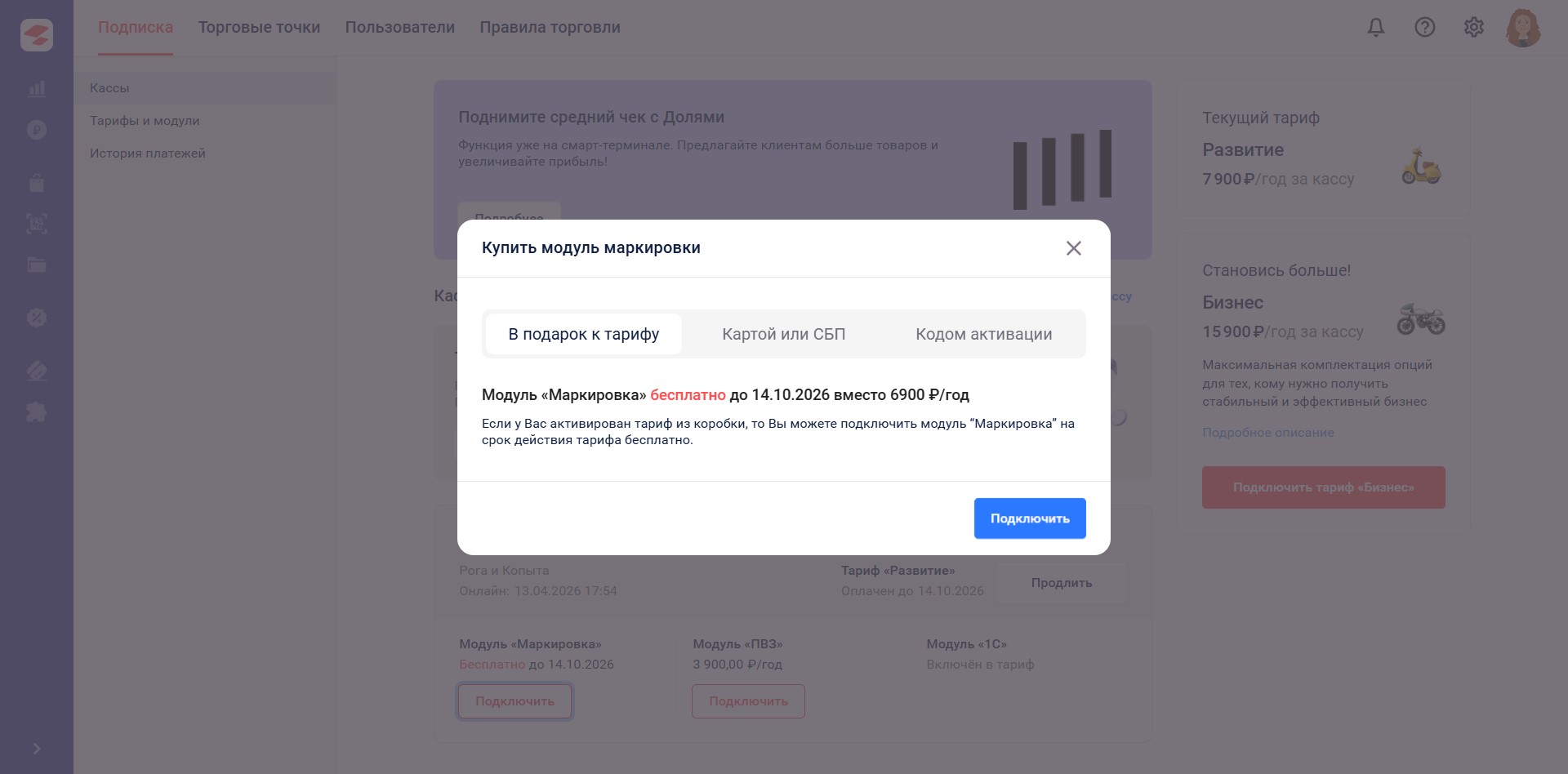Image resolution: width=1568 pixels, height=774 pixels.
Task: Click the blue «Подключить» button in the dialog
Action: click(1030, 518)
